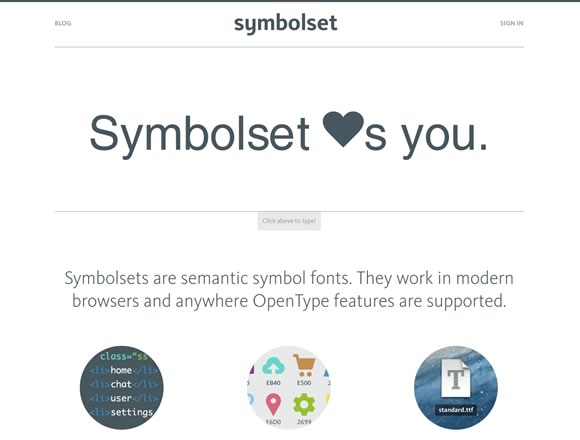Click the green gear icon
The width and height of the screenshot is (580, 440).
pyautogui.click(x=304, y=405)
